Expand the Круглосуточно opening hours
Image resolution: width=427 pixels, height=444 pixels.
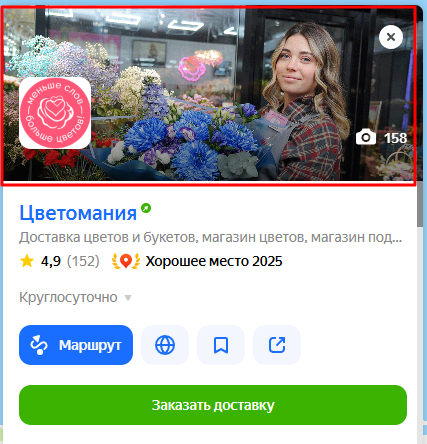click(x=75, y=297)
